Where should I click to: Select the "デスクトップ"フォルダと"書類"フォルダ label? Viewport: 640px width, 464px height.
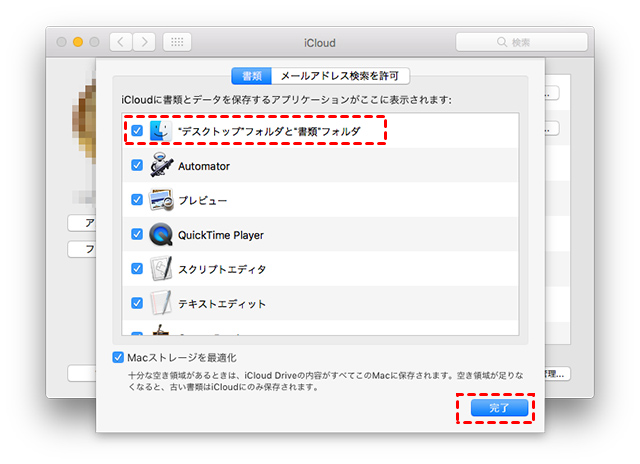click(269, 131)
